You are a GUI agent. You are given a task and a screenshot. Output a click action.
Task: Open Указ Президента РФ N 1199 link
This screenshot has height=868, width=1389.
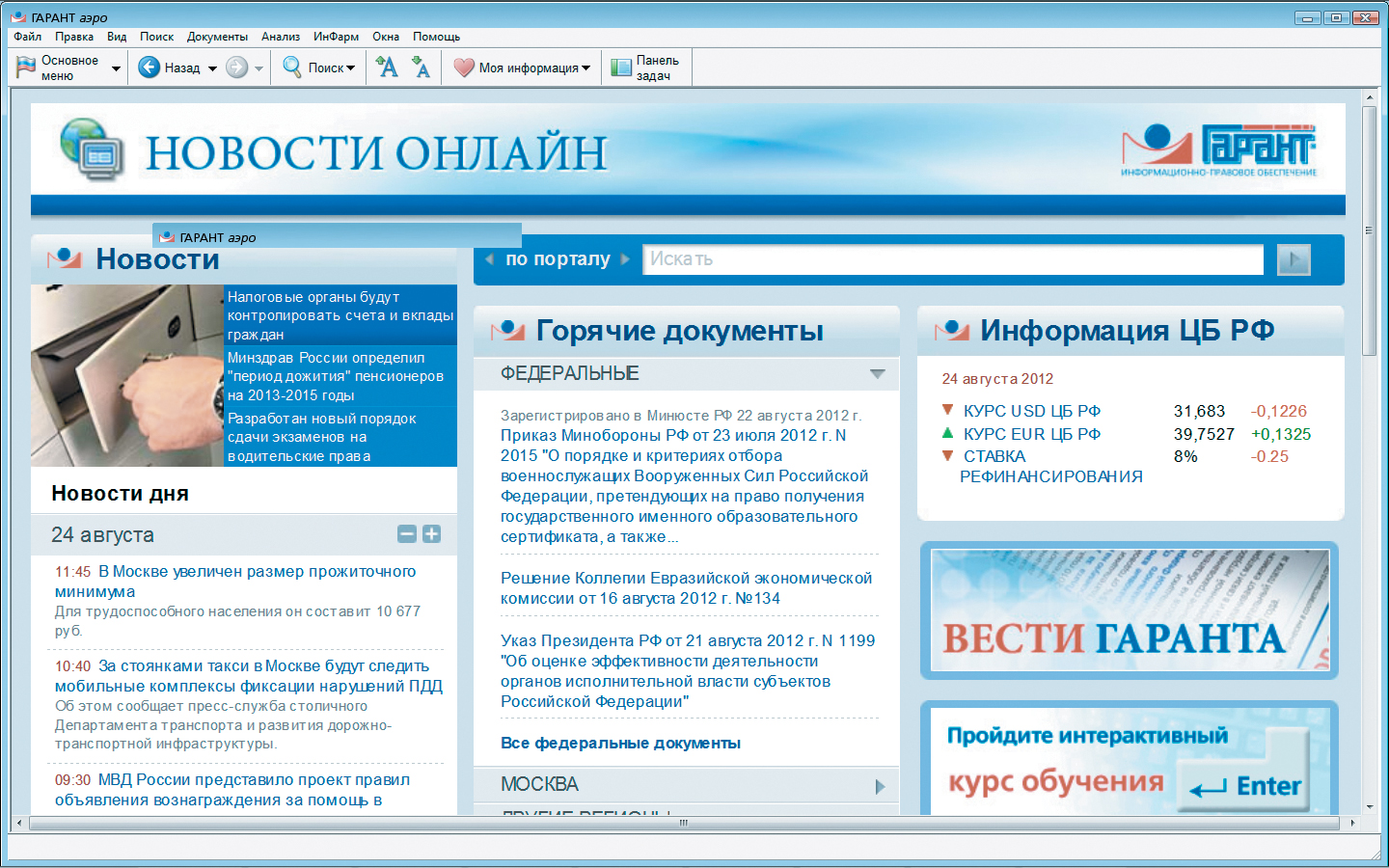[x=688, y=671]
